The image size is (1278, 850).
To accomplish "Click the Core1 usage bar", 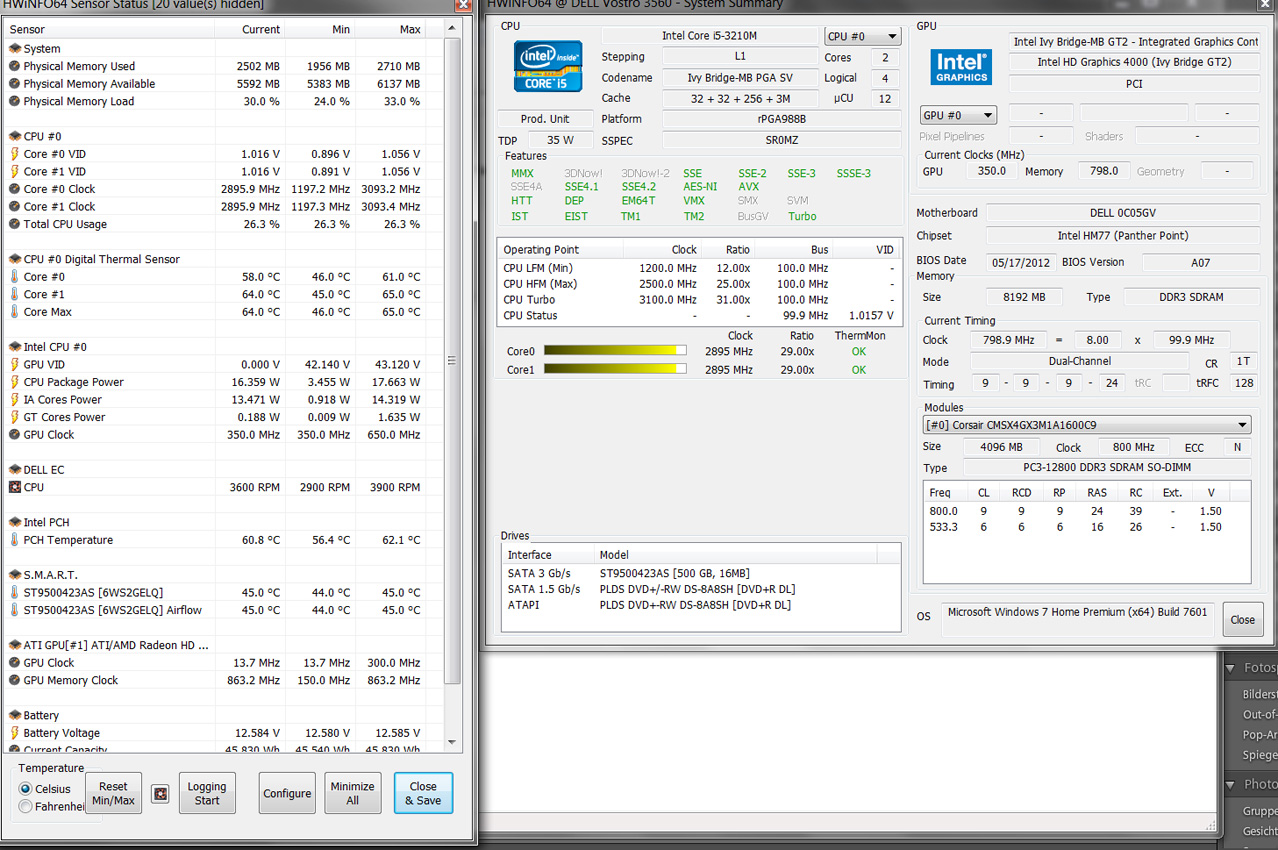I will [x=615, y=369].
